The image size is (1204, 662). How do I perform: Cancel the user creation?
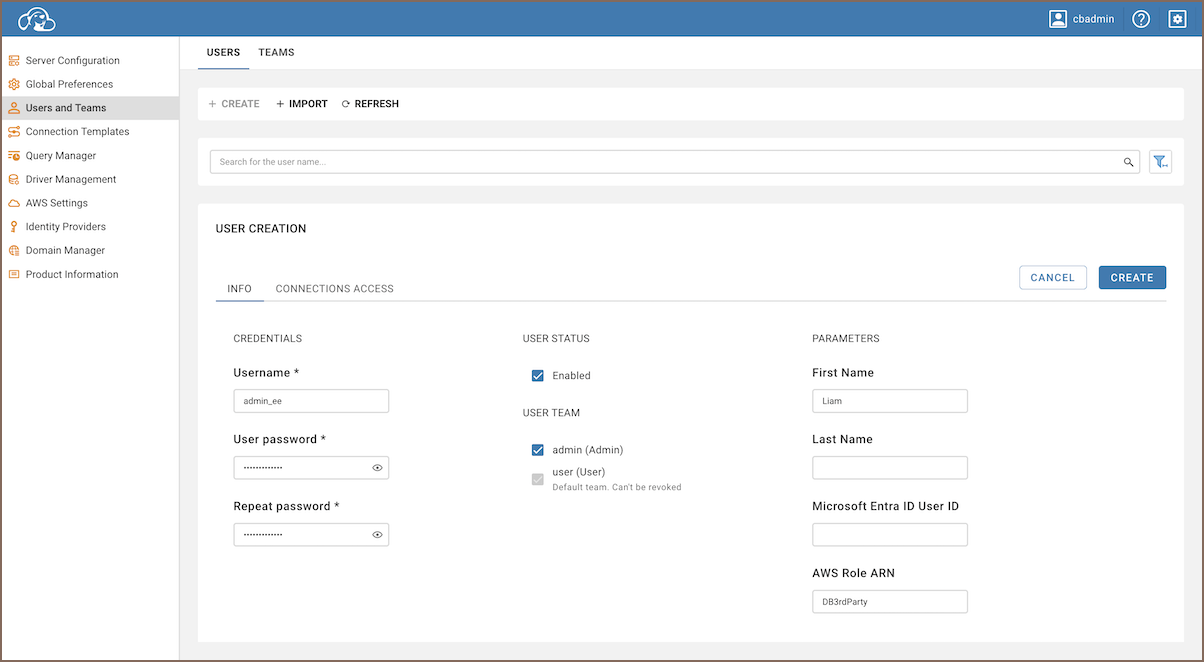tap(1052, 278)
